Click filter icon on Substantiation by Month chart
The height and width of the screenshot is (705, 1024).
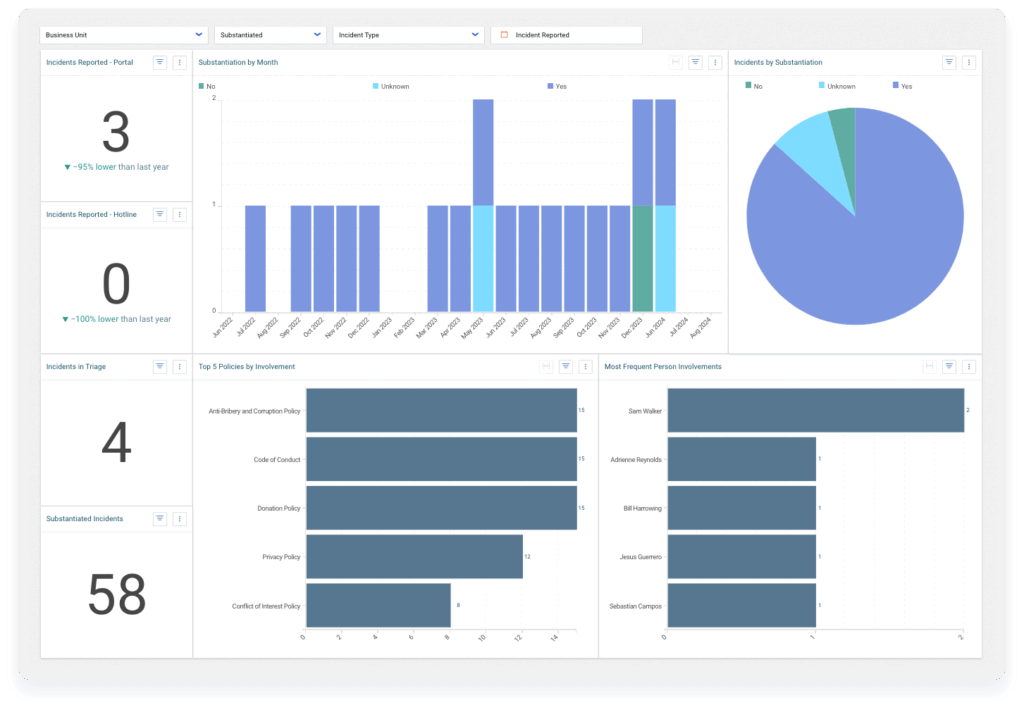click(696, 62)
